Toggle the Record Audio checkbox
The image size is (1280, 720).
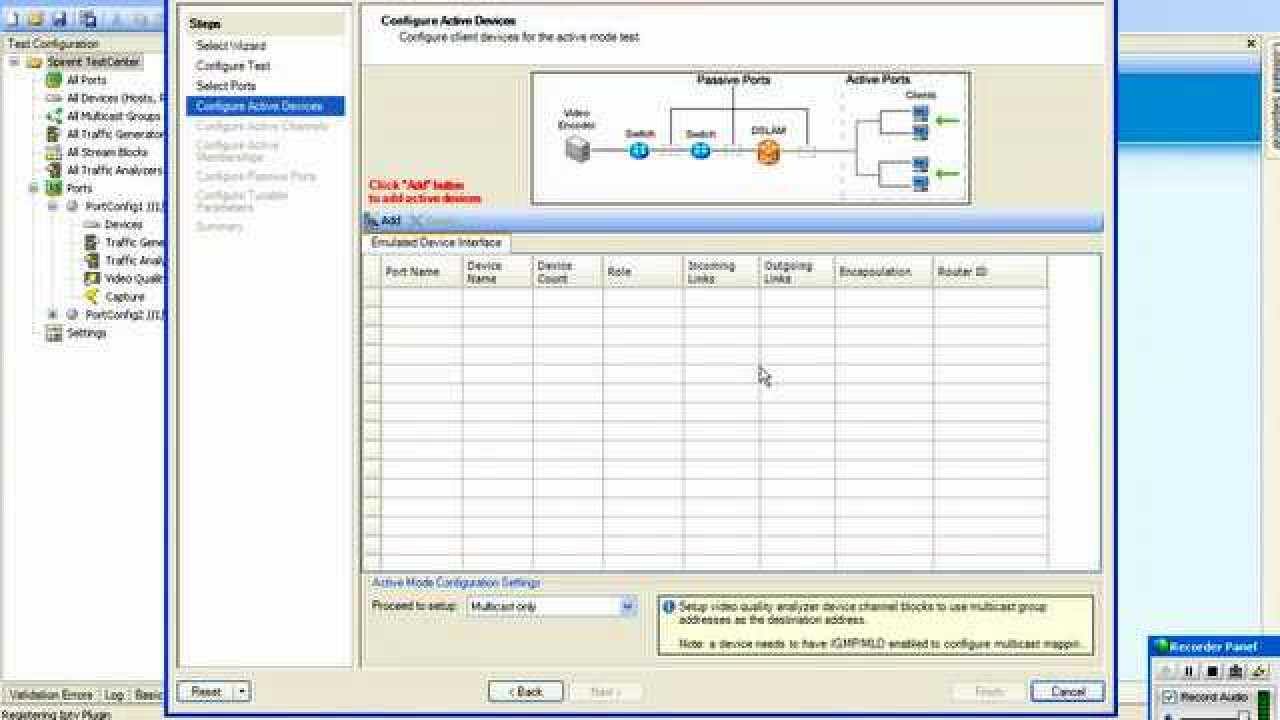pyautogui.click(x=1170, y=697)
